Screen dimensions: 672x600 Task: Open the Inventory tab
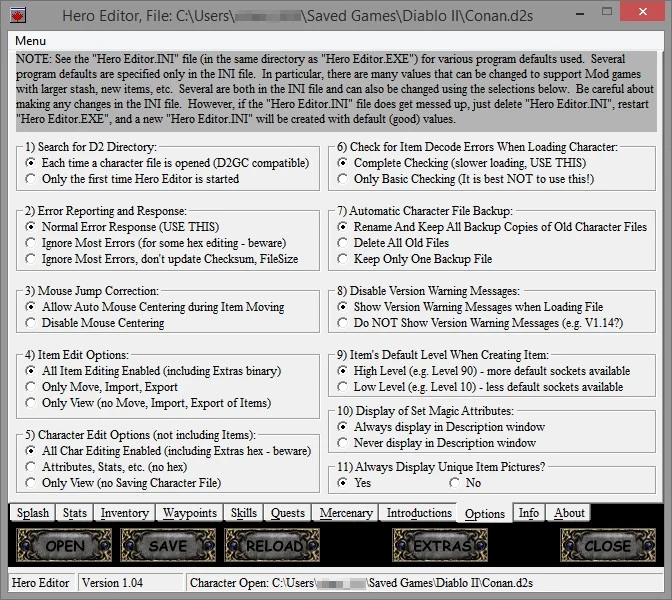click(x=124, y=513)
